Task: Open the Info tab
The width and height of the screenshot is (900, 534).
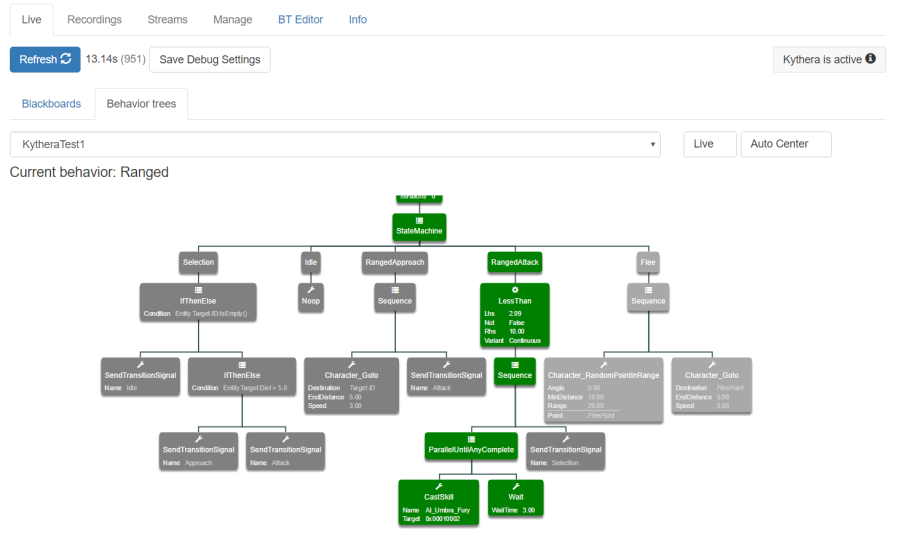Action: [358, 19]
